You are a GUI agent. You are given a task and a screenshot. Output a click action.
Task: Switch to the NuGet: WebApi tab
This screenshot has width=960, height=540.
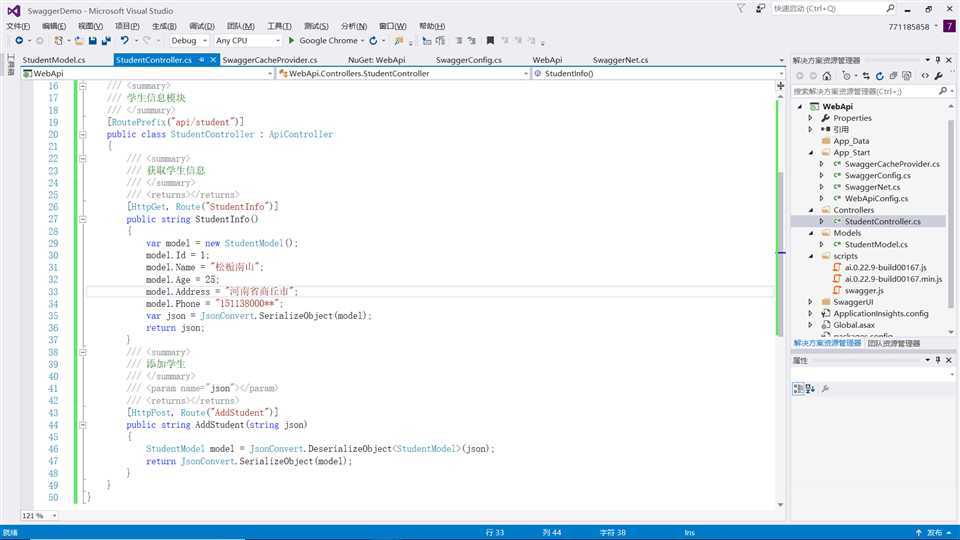point(377,60)
